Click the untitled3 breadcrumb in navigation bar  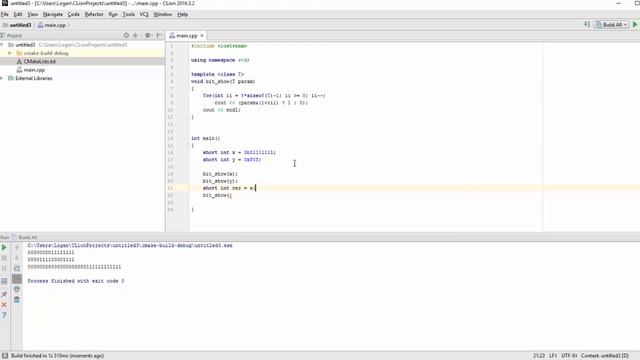point(17,25)
